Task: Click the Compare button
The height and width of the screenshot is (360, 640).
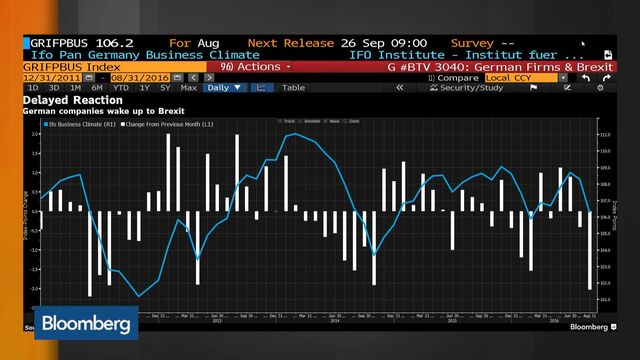Action: (x=453, y=78)
